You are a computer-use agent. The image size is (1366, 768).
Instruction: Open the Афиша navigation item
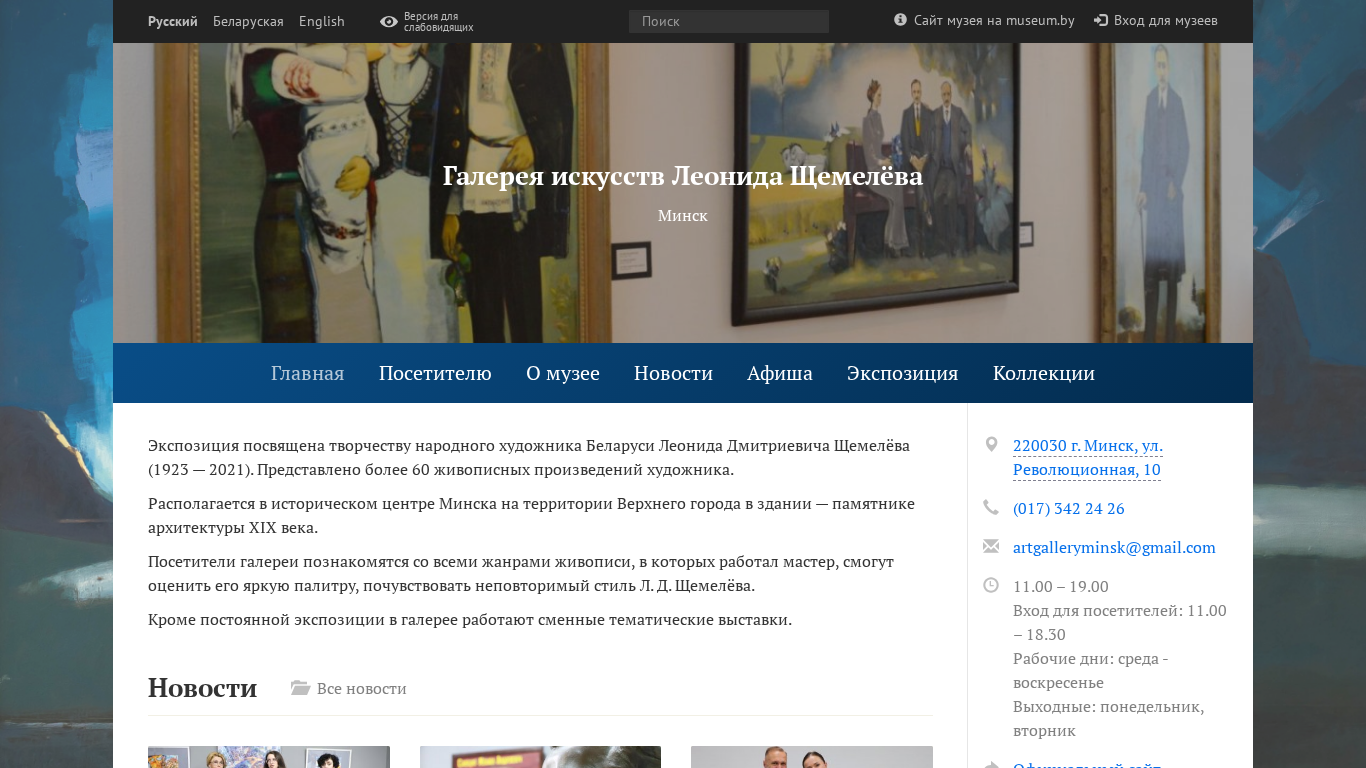coord(780,373)
